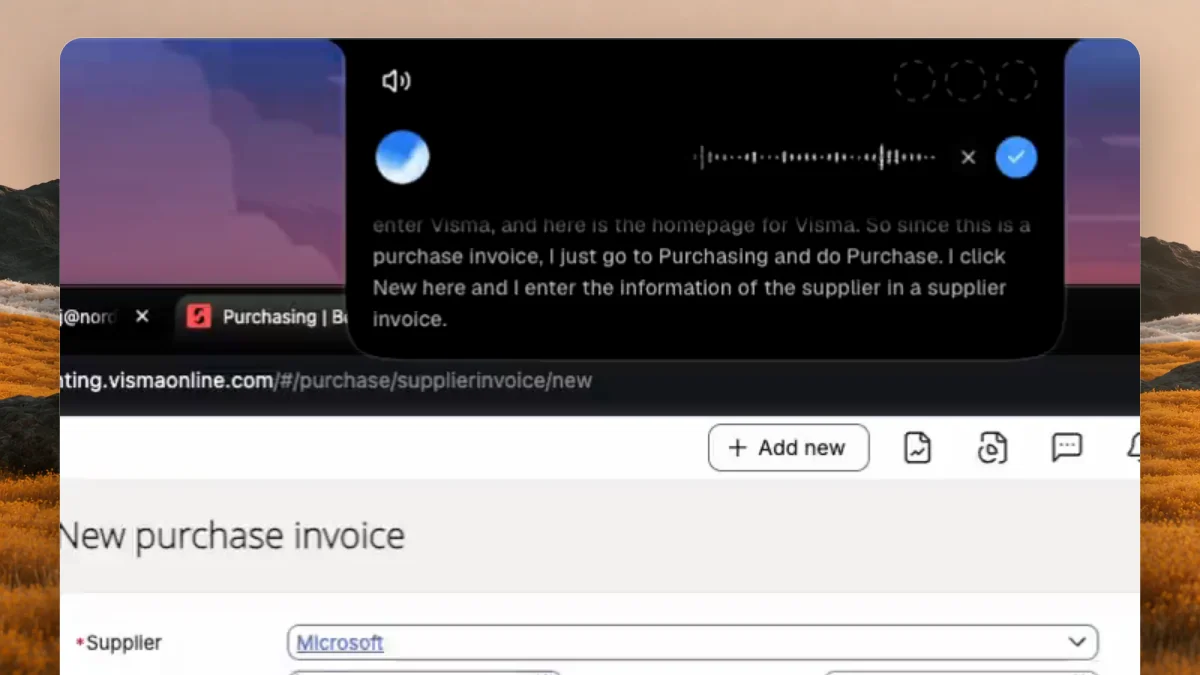Click the blue orb avatar in the overlay
This screenshot has height=675, width=1200.
click(402, 157)
